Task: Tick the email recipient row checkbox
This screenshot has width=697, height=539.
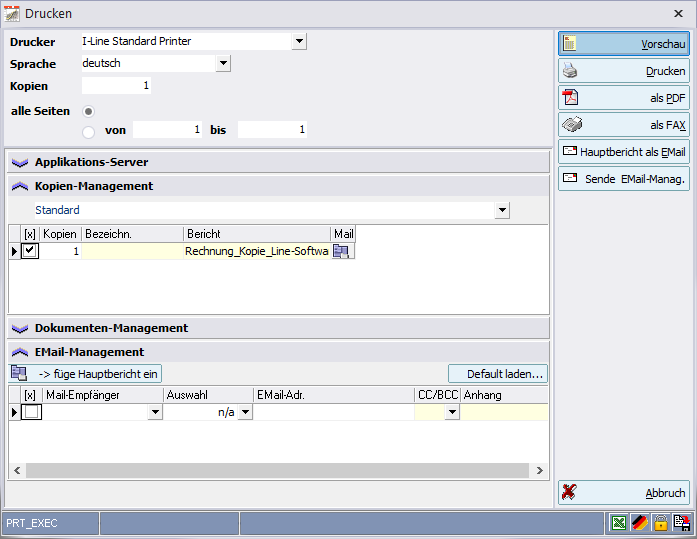Action: [31, 412]
